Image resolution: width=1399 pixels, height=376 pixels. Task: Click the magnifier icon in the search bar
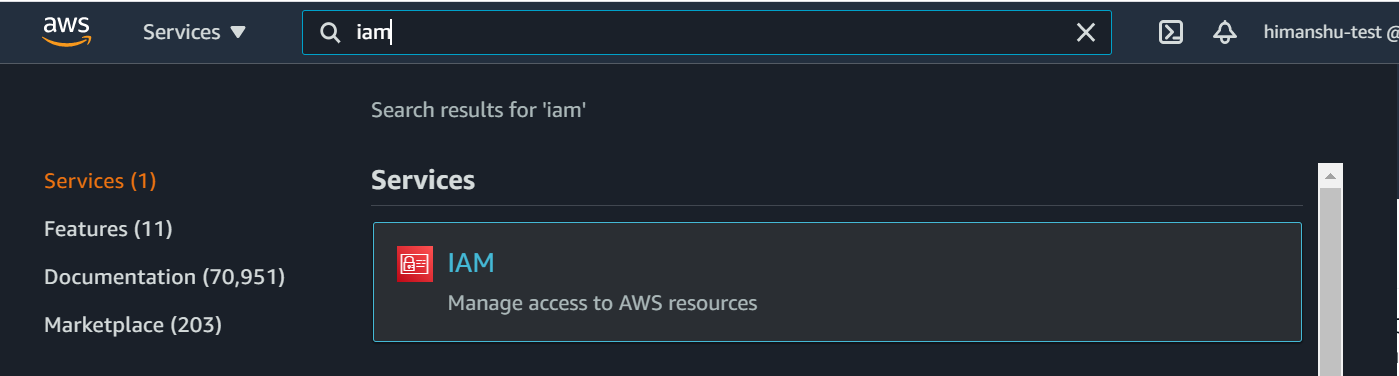tap(330, 33)
